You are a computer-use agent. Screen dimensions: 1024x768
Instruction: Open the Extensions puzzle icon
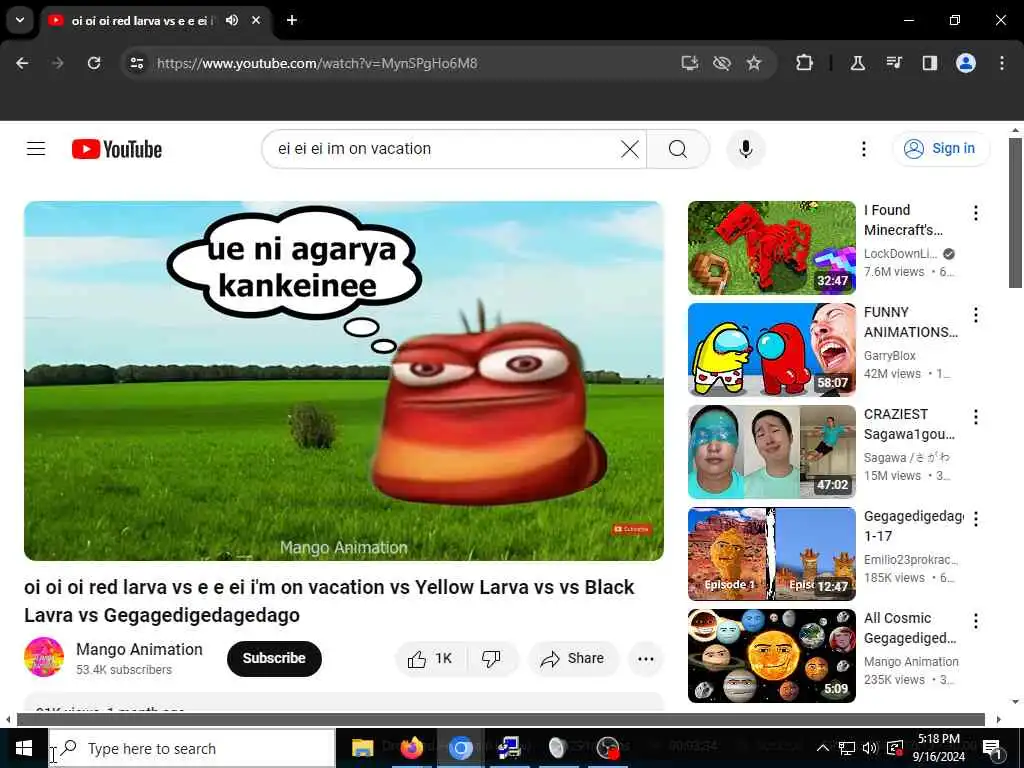click(x=805, y=63)
